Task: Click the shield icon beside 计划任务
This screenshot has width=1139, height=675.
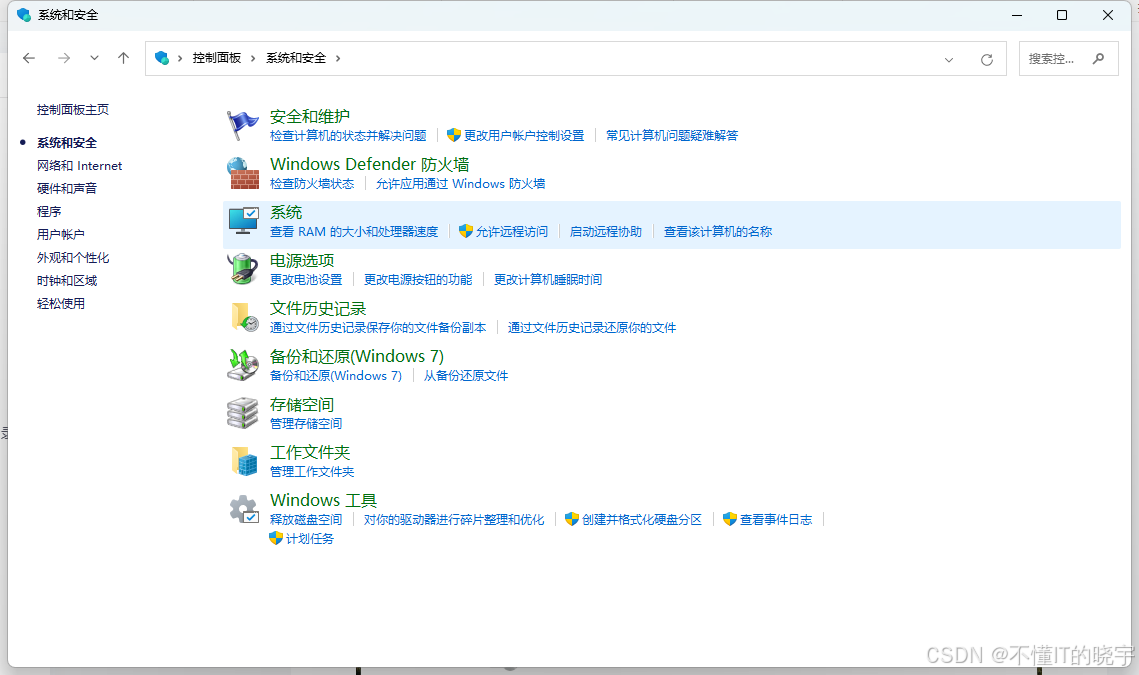Action: (x=276, y=538)
